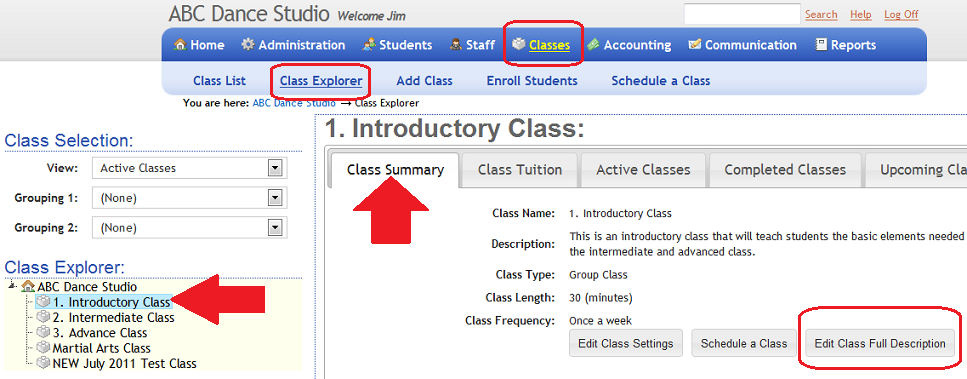
Task: Collapse the ABC Dance Studio tree node
Action: click(x=13, y=285)
